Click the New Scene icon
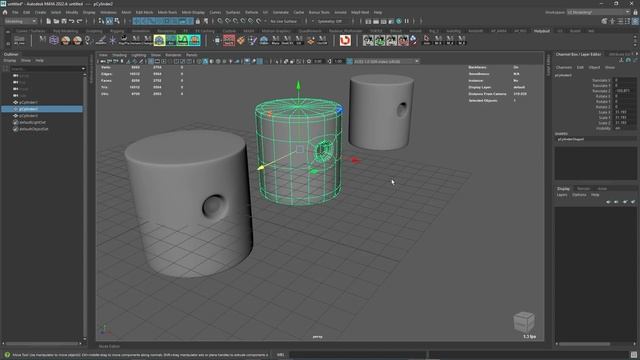 tap(49, 21)
